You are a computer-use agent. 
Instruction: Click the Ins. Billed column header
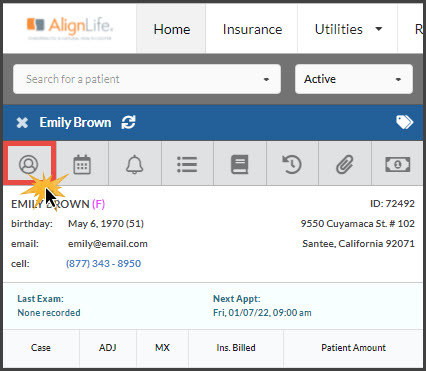click(236, 348)
